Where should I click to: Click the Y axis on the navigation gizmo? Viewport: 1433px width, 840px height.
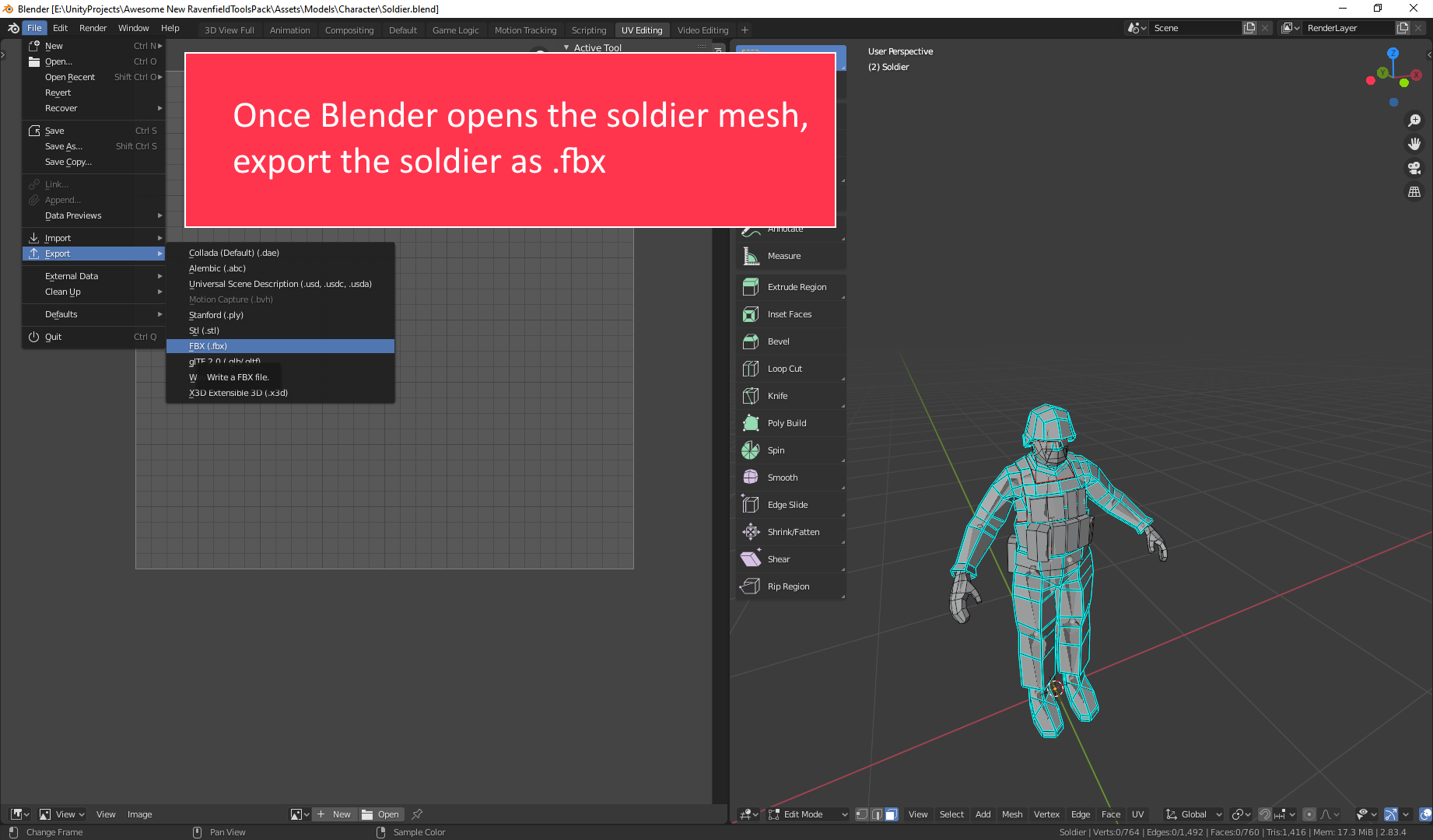1382,72
